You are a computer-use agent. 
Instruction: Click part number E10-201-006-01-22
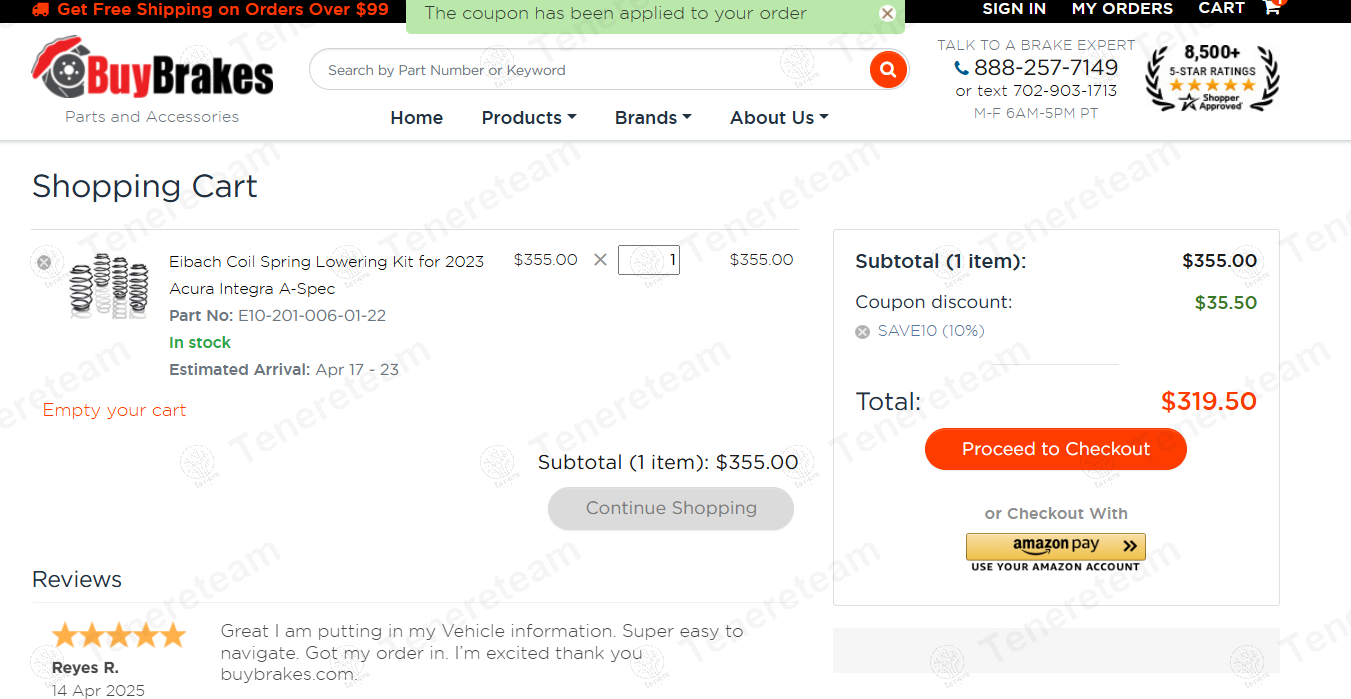point(312,316)
